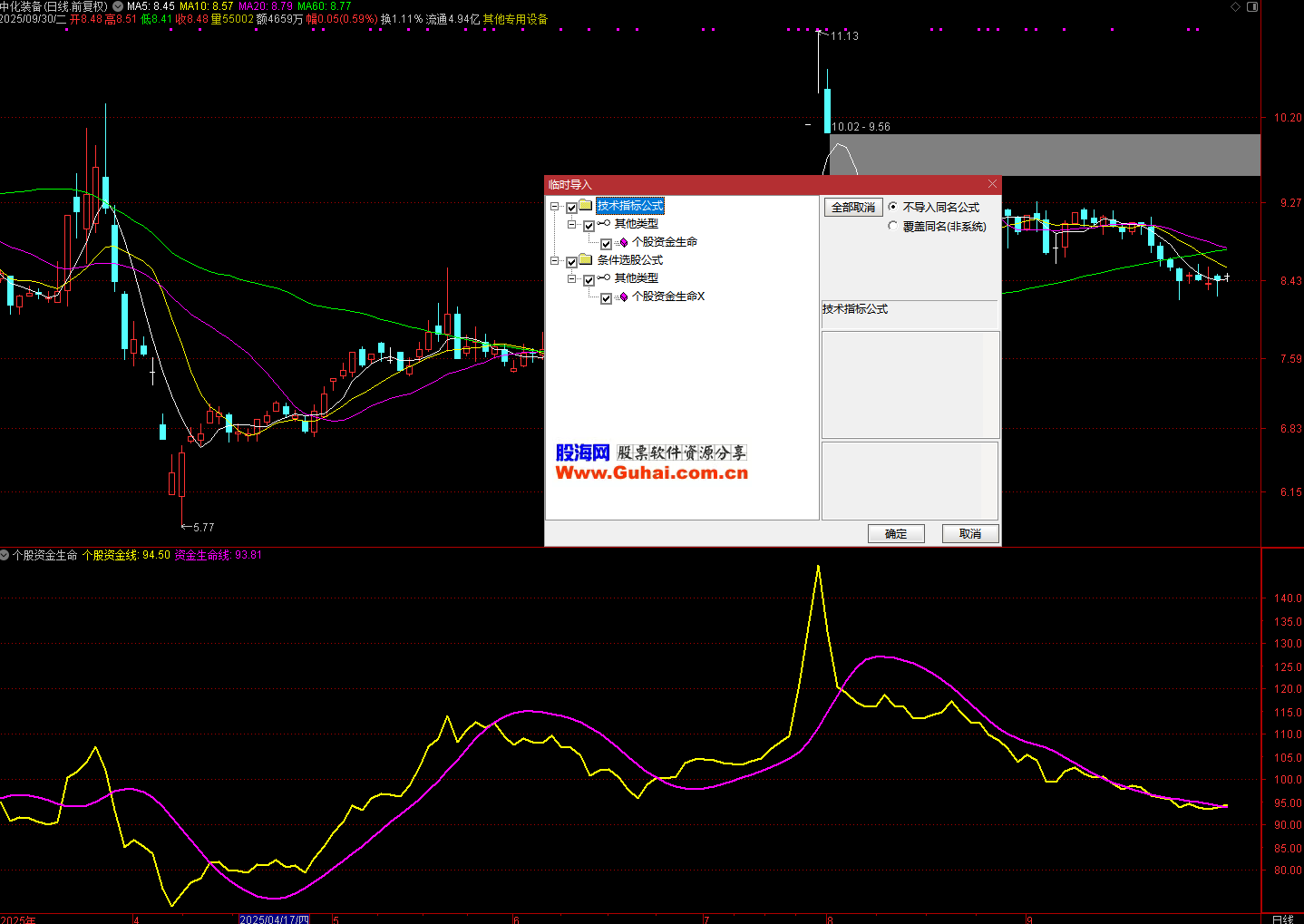Click the folder icon beside 技术指标公式
The width and height of the screenshot is (1304, 924).
point(586,206)
